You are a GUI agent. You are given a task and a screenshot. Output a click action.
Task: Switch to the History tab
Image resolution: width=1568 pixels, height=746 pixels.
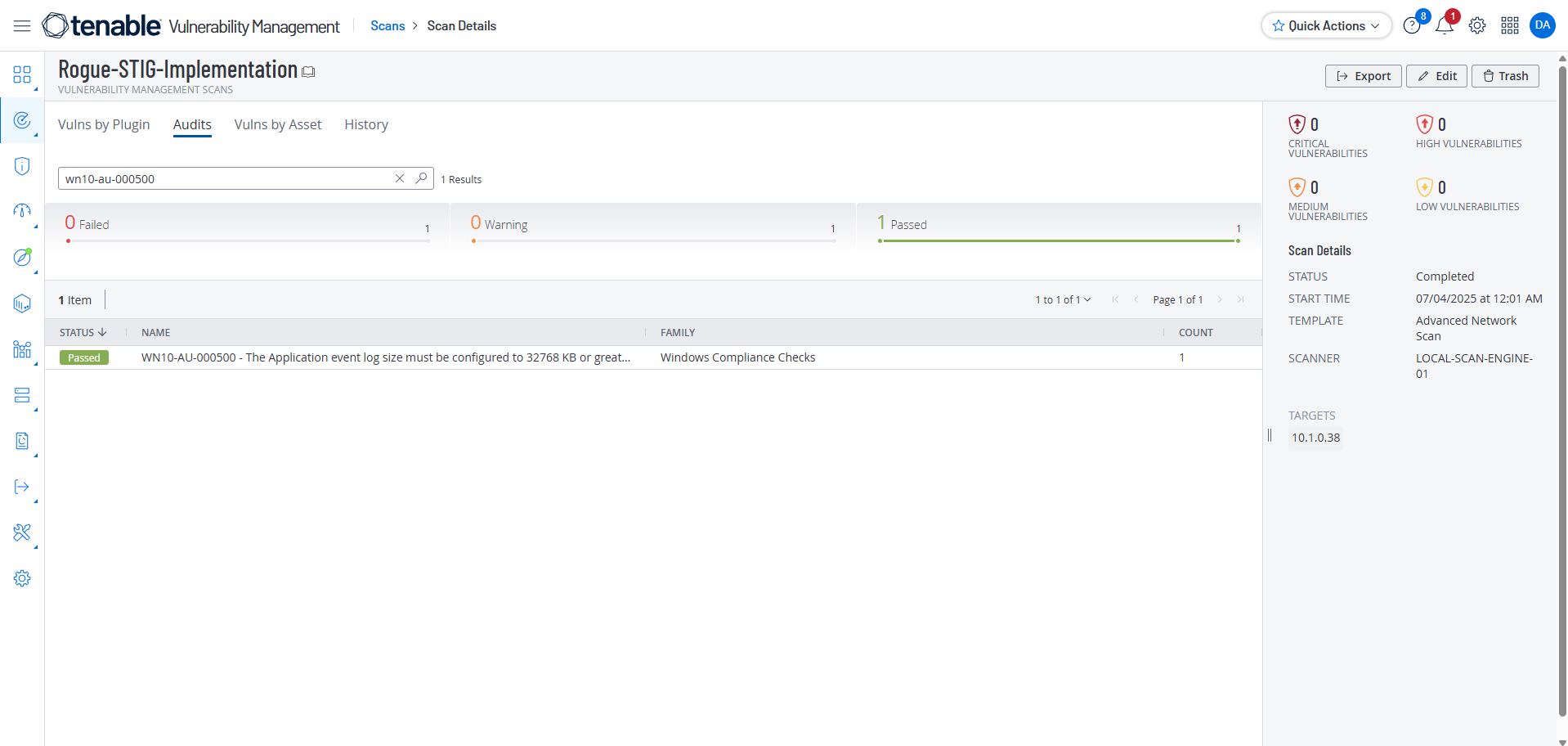(x=365, y=124)
